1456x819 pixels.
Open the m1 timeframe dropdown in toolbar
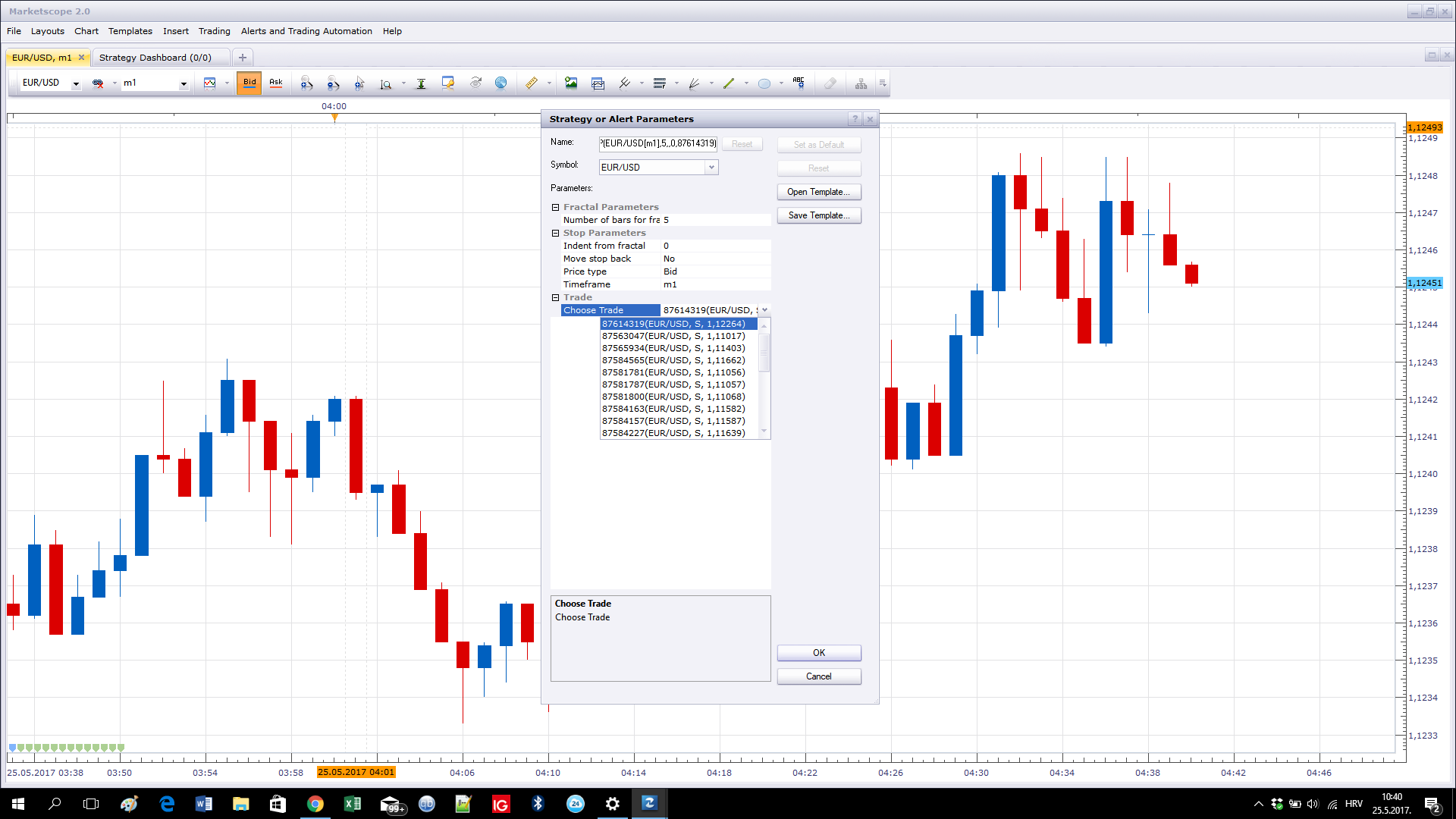click(184, 83)
